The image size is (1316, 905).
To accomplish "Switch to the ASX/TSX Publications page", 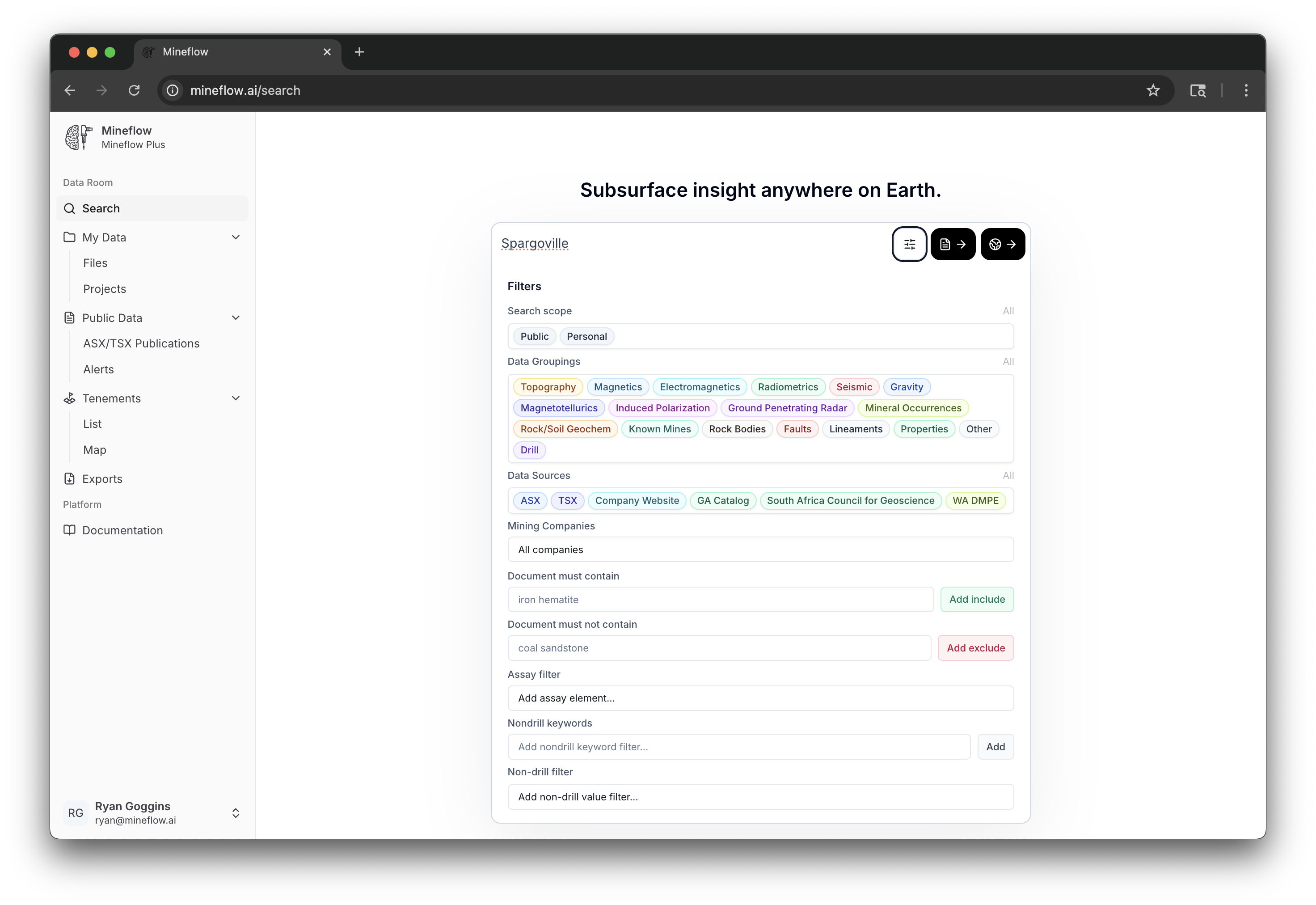I will [x=140, y=343].
